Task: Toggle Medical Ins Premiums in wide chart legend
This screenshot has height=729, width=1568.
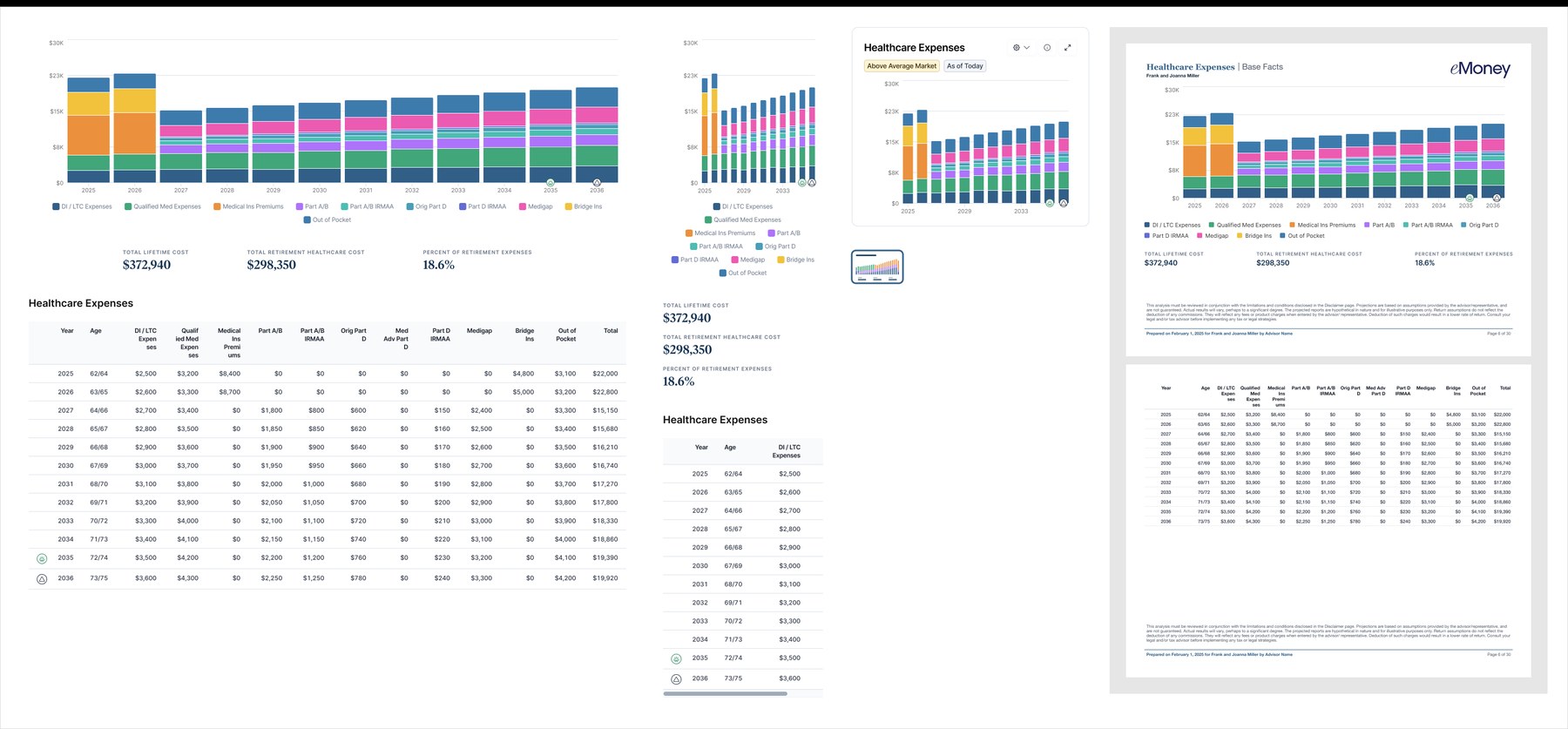Action: pyautogui.click(x=248, y=206)
